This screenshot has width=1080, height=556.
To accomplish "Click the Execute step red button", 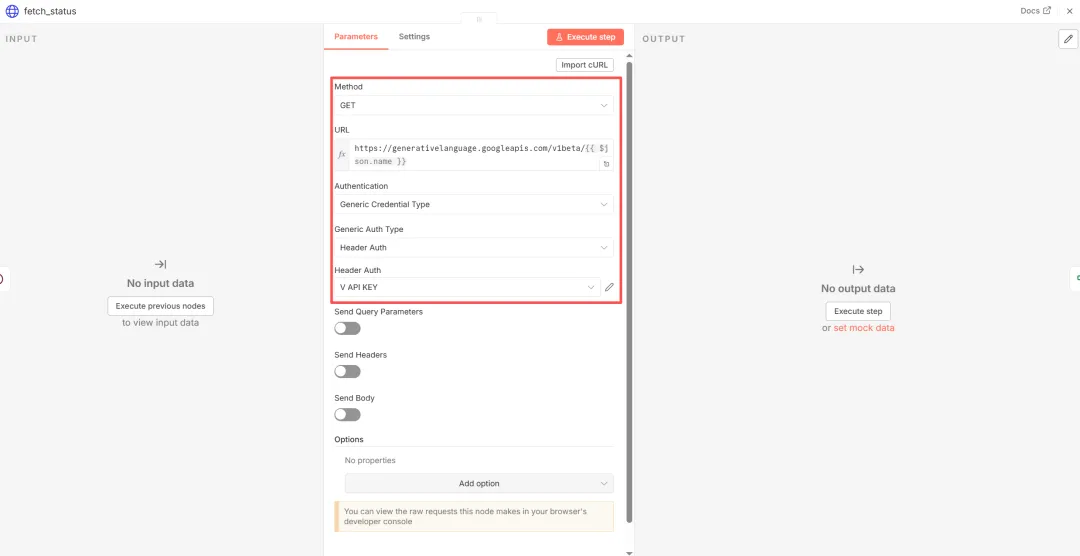I will coord(585,37).
